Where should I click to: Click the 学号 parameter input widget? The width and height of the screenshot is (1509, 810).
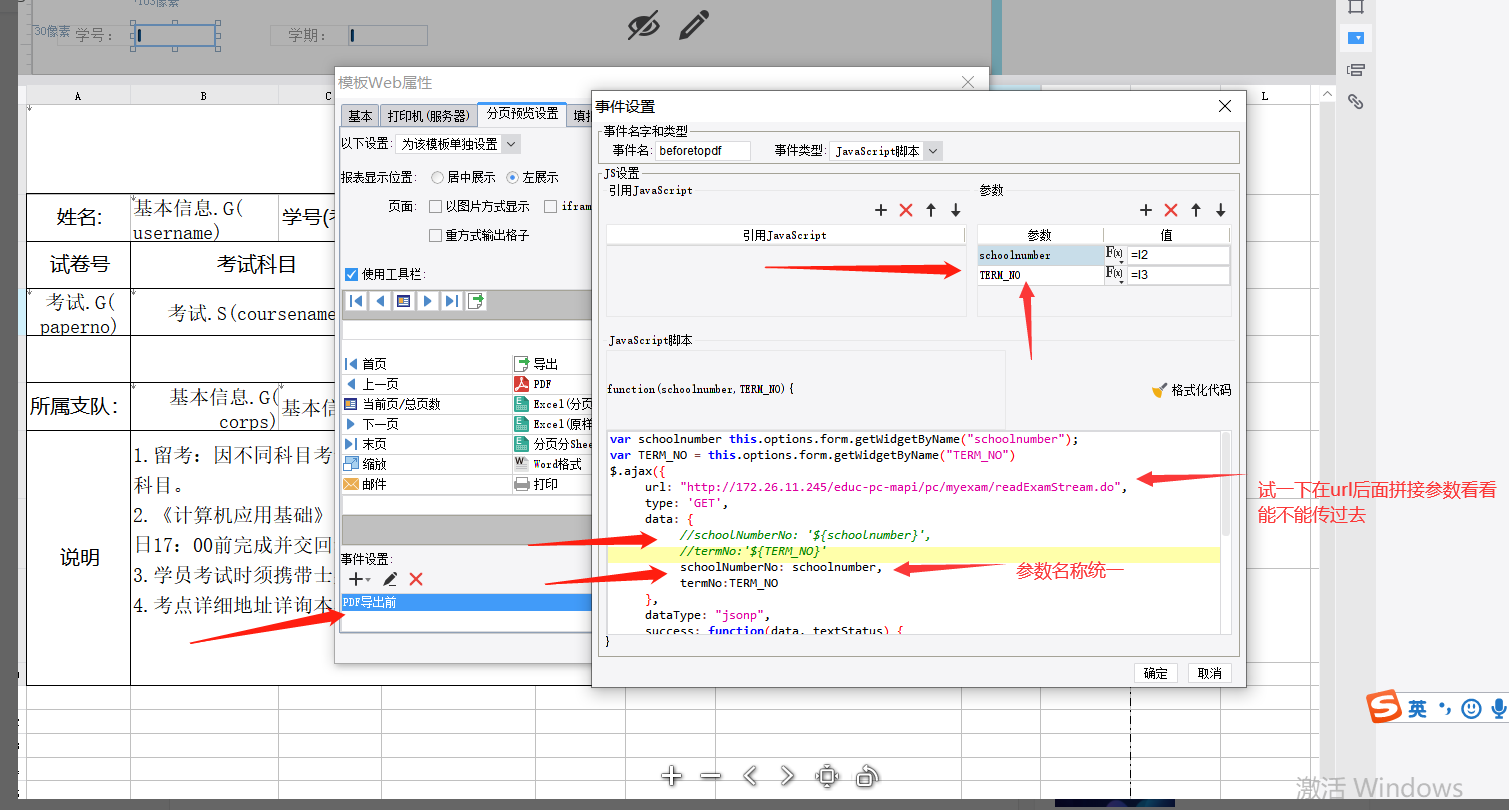tap(175, 36)
